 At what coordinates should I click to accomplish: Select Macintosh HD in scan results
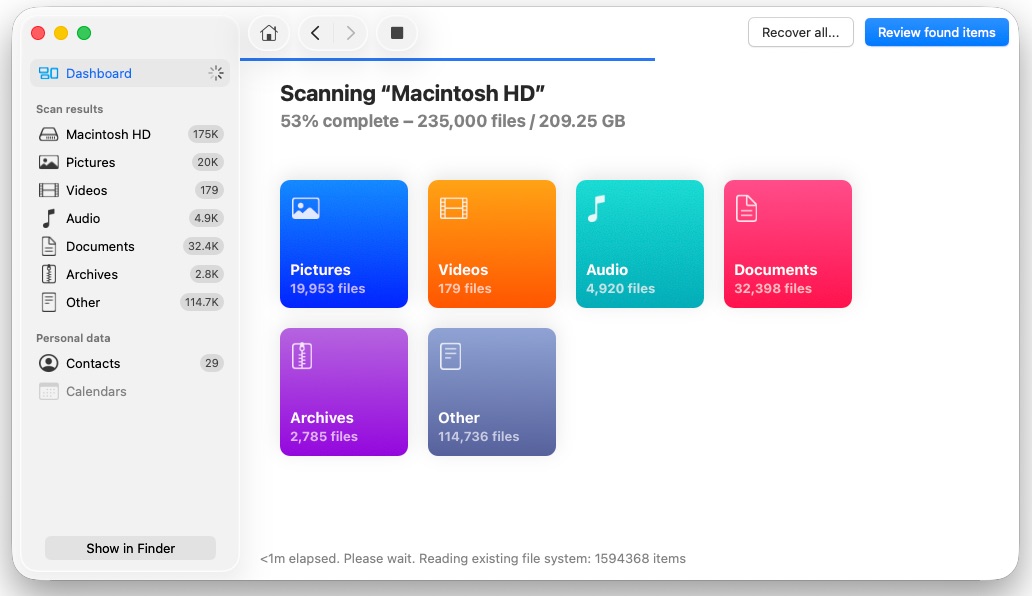(130, 134)
